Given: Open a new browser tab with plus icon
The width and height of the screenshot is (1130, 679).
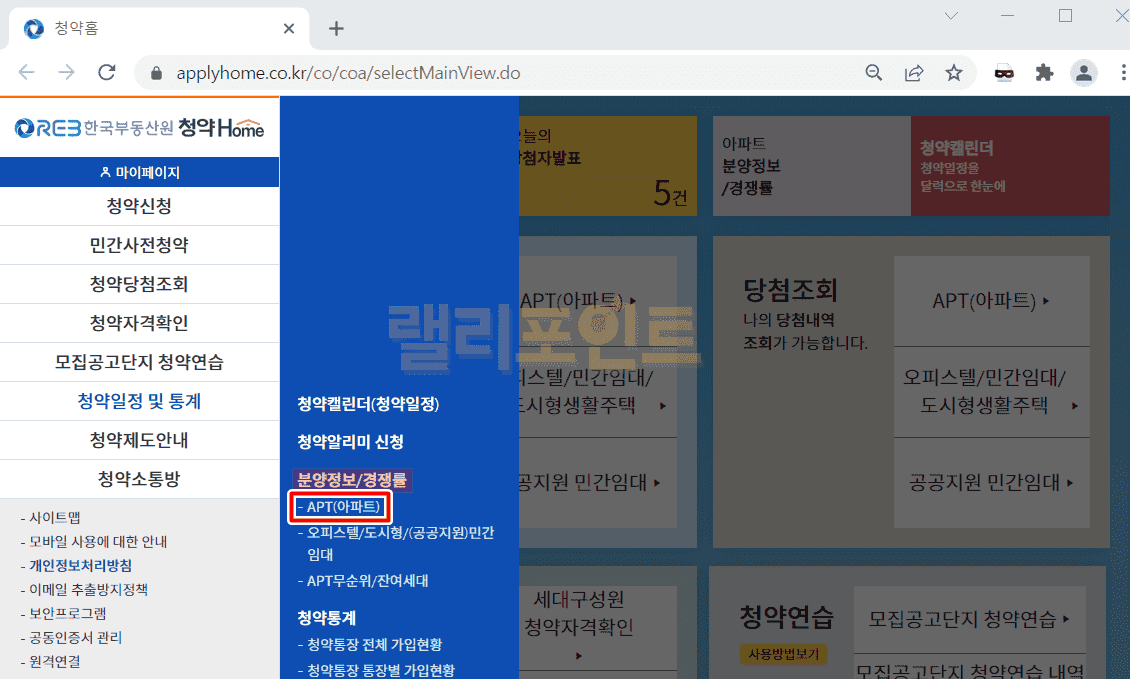Looking at the screenshot, I should (336, 29).
